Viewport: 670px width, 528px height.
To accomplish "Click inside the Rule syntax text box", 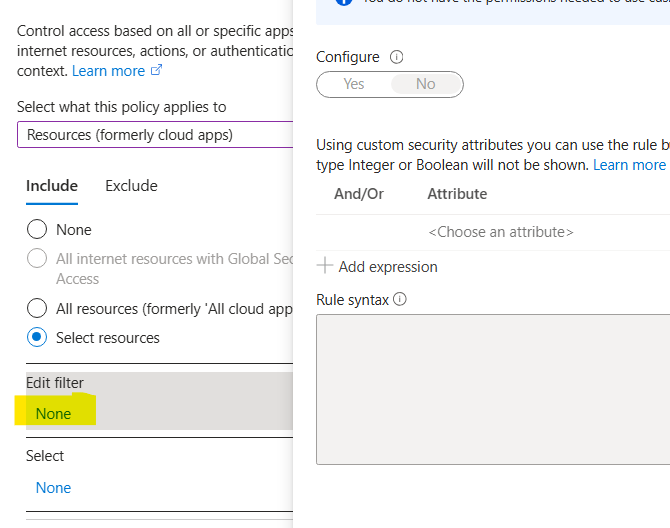I will click(493, 389).
